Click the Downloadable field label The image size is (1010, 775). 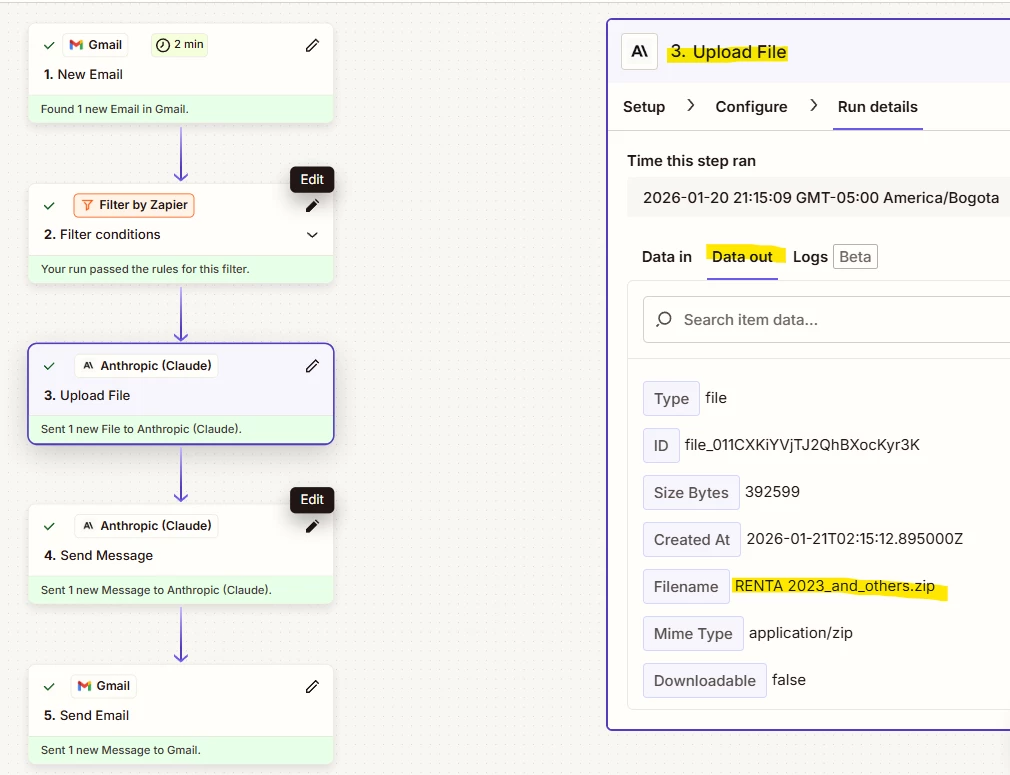tap(705, 681)
